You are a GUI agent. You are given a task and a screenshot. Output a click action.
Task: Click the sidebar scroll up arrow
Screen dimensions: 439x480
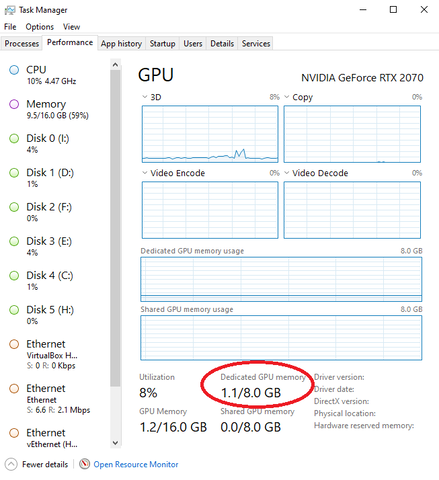(115, 65)
